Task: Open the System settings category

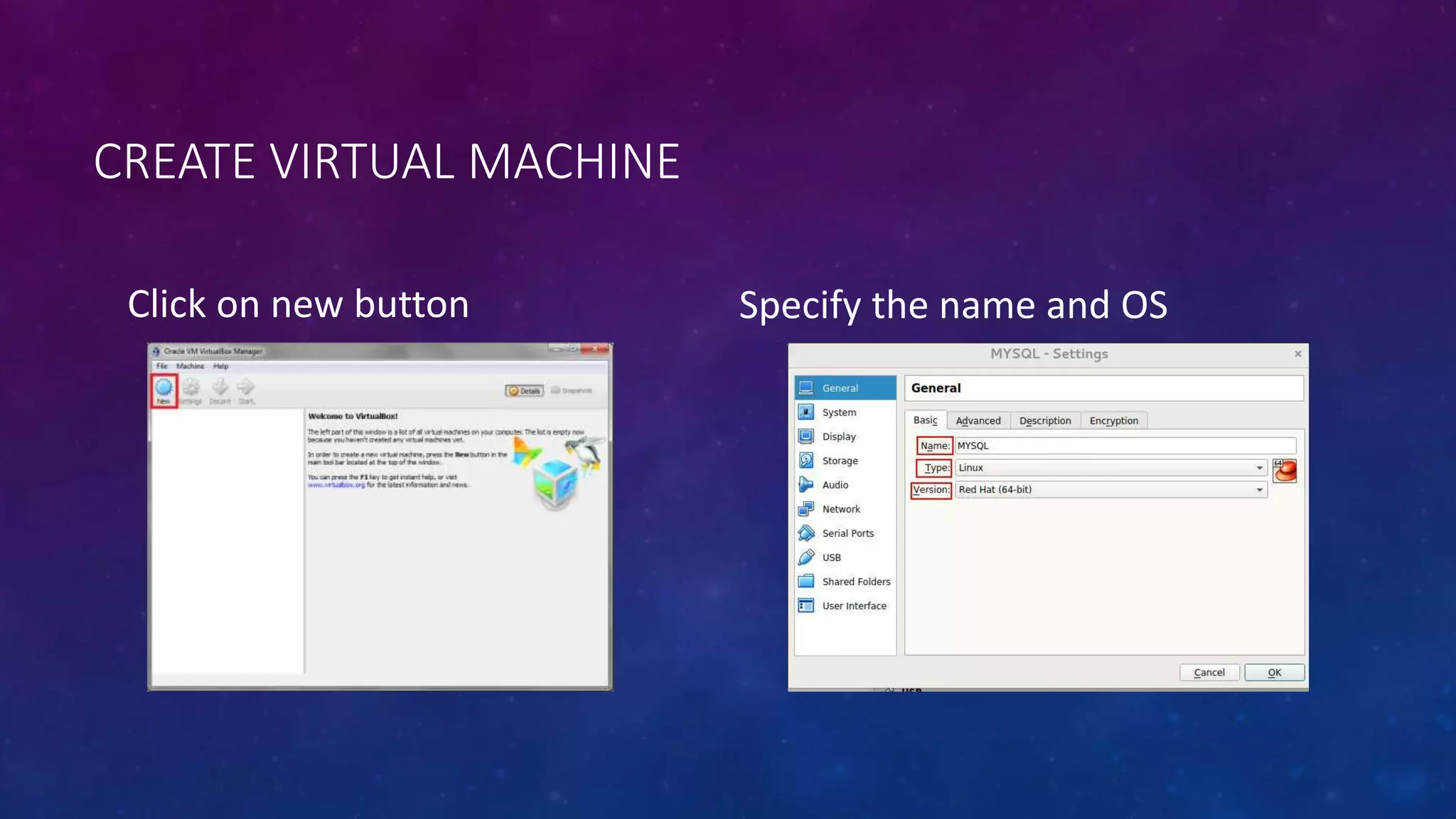Action: coord(845,412)
